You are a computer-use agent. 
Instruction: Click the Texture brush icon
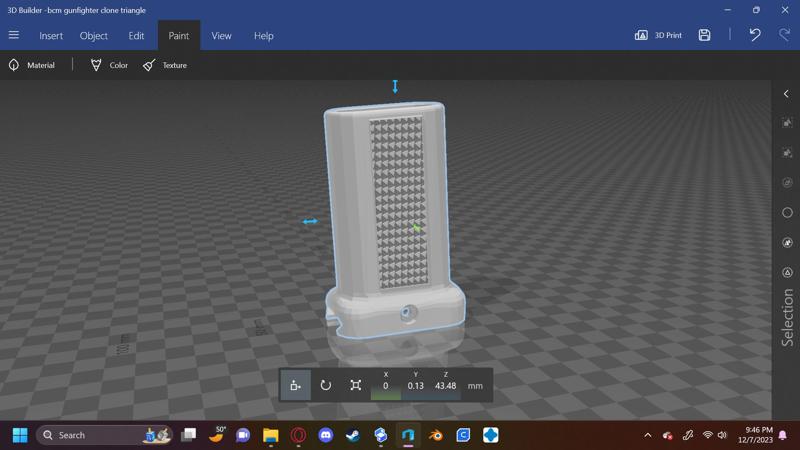click(149, 65)
